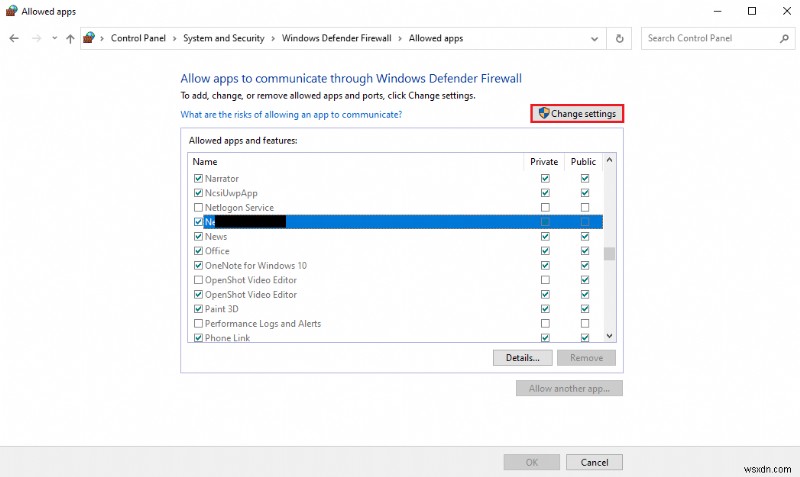Select the NcsiUwpApp row text

(231, 193)
